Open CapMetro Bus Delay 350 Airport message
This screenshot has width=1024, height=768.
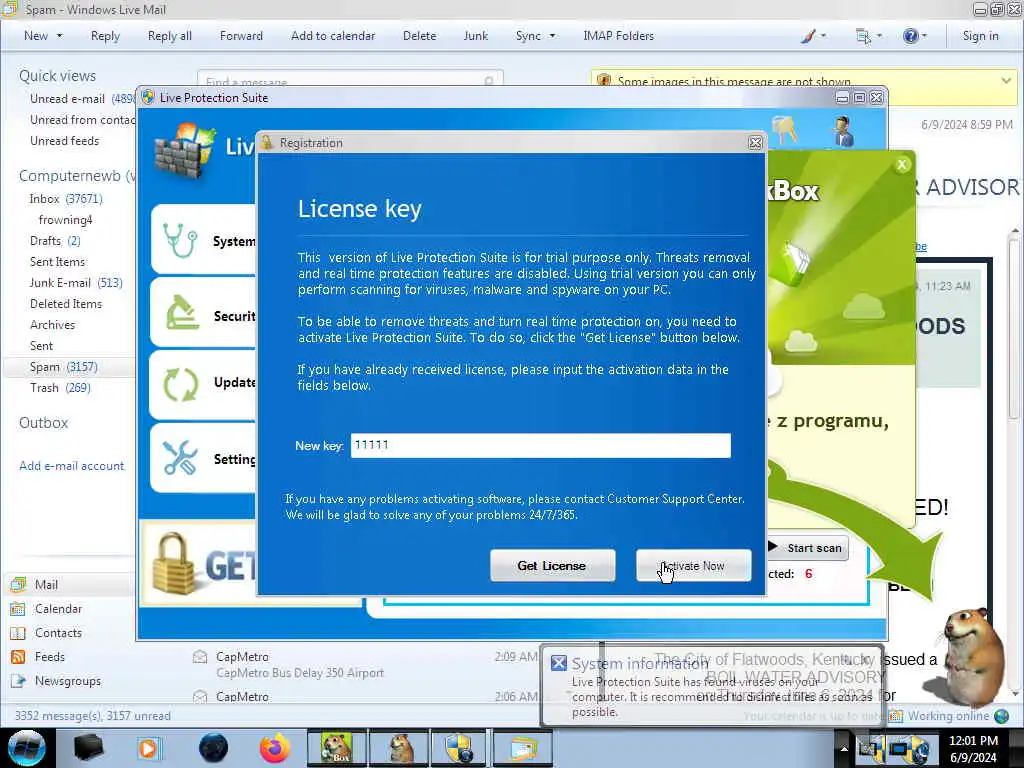(x=364, y=664)
